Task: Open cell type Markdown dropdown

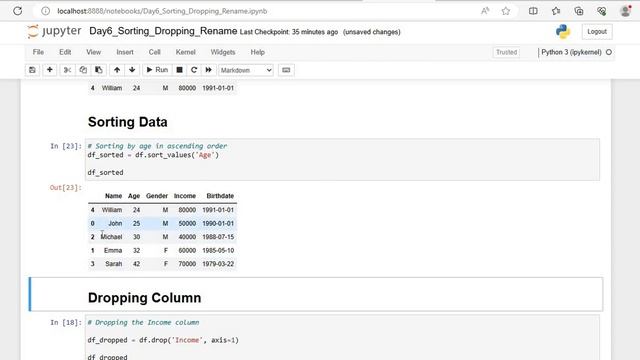Action: click(246, 70)
